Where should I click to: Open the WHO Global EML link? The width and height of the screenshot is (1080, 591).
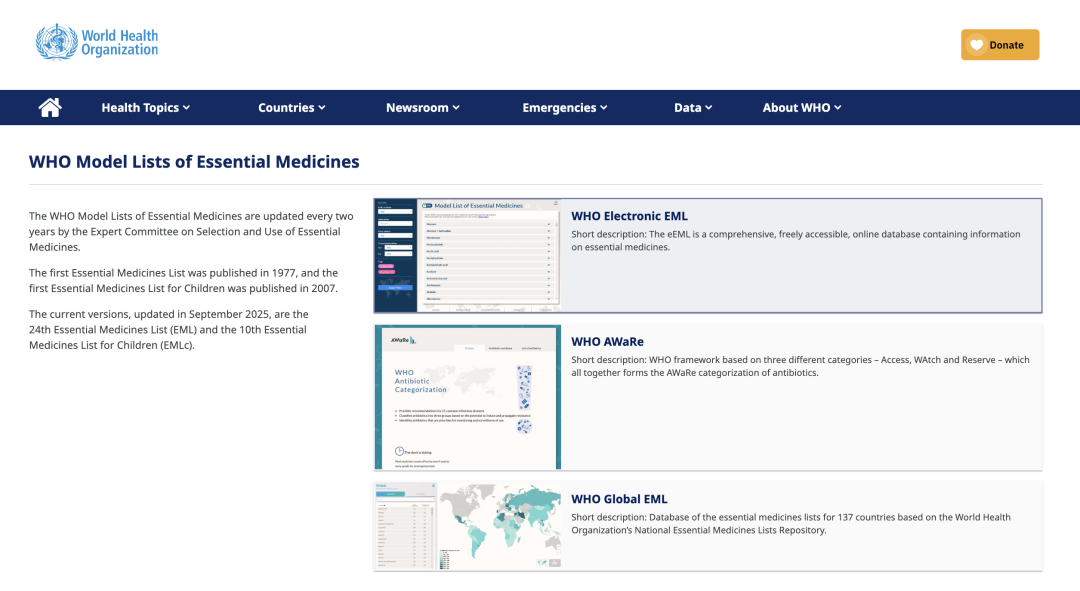619,499
